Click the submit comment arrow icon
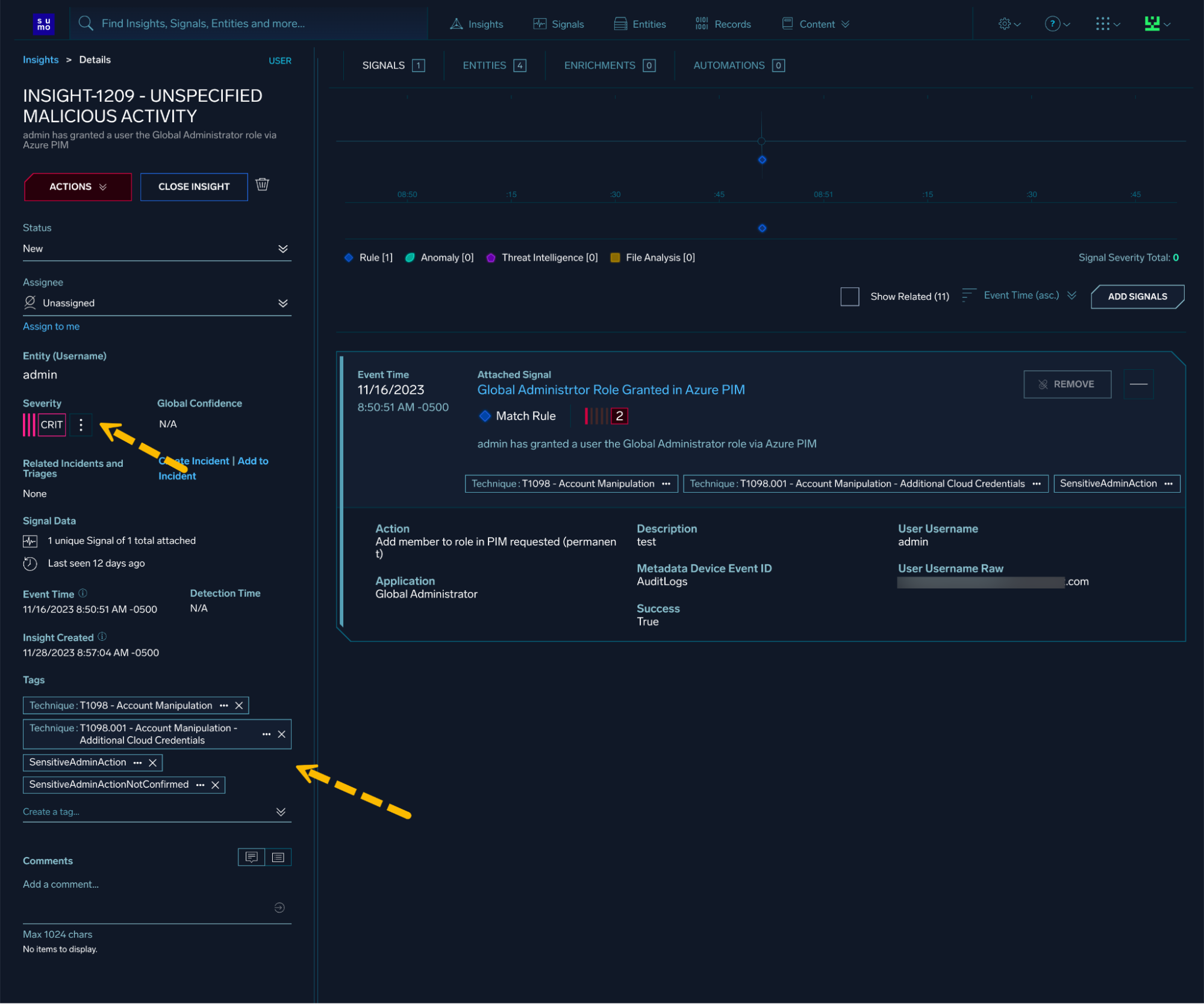1204x1004 pixels. [279, 908]
